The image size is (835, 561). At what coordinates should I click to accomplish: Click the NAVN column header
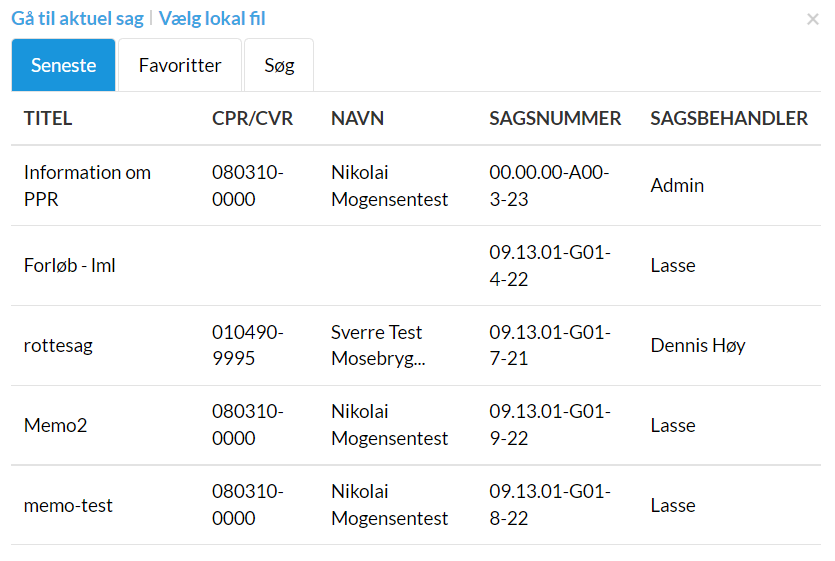(357, 119)
